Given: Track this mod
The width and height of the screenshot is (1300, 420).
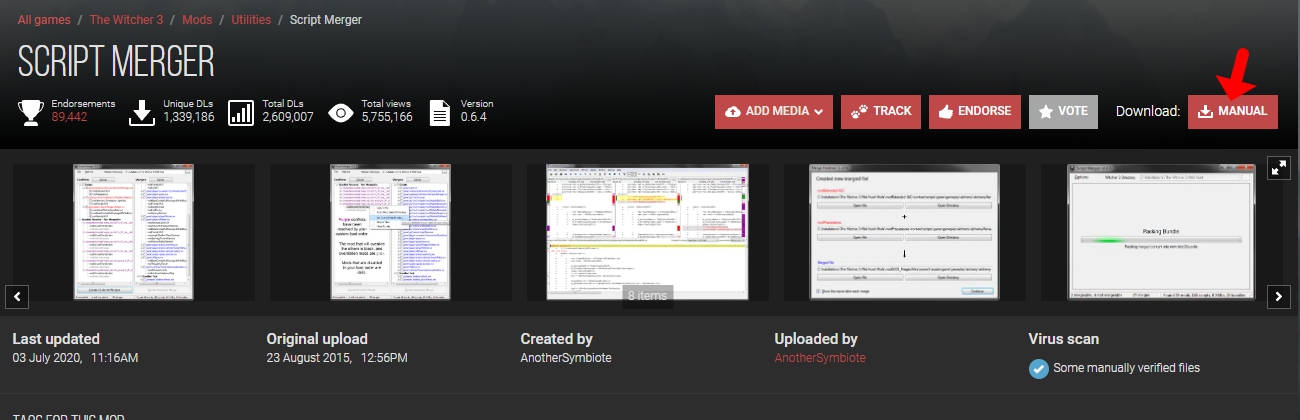Looking at the screenshot, I should point(881,112).
